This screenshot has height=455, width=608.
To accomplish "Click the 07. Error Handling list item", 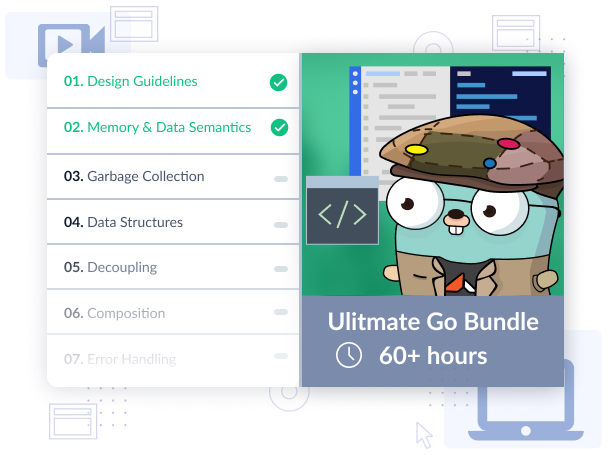I will pos(120,359).
